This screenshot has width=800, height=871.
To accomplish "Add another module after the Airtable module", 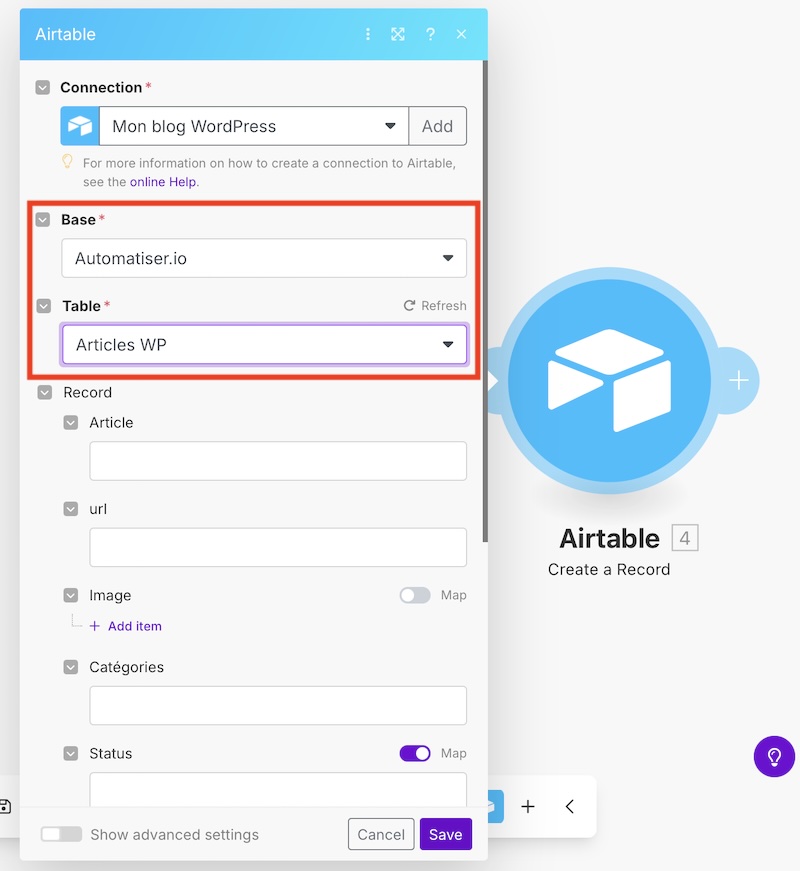I will click(738, 381).
